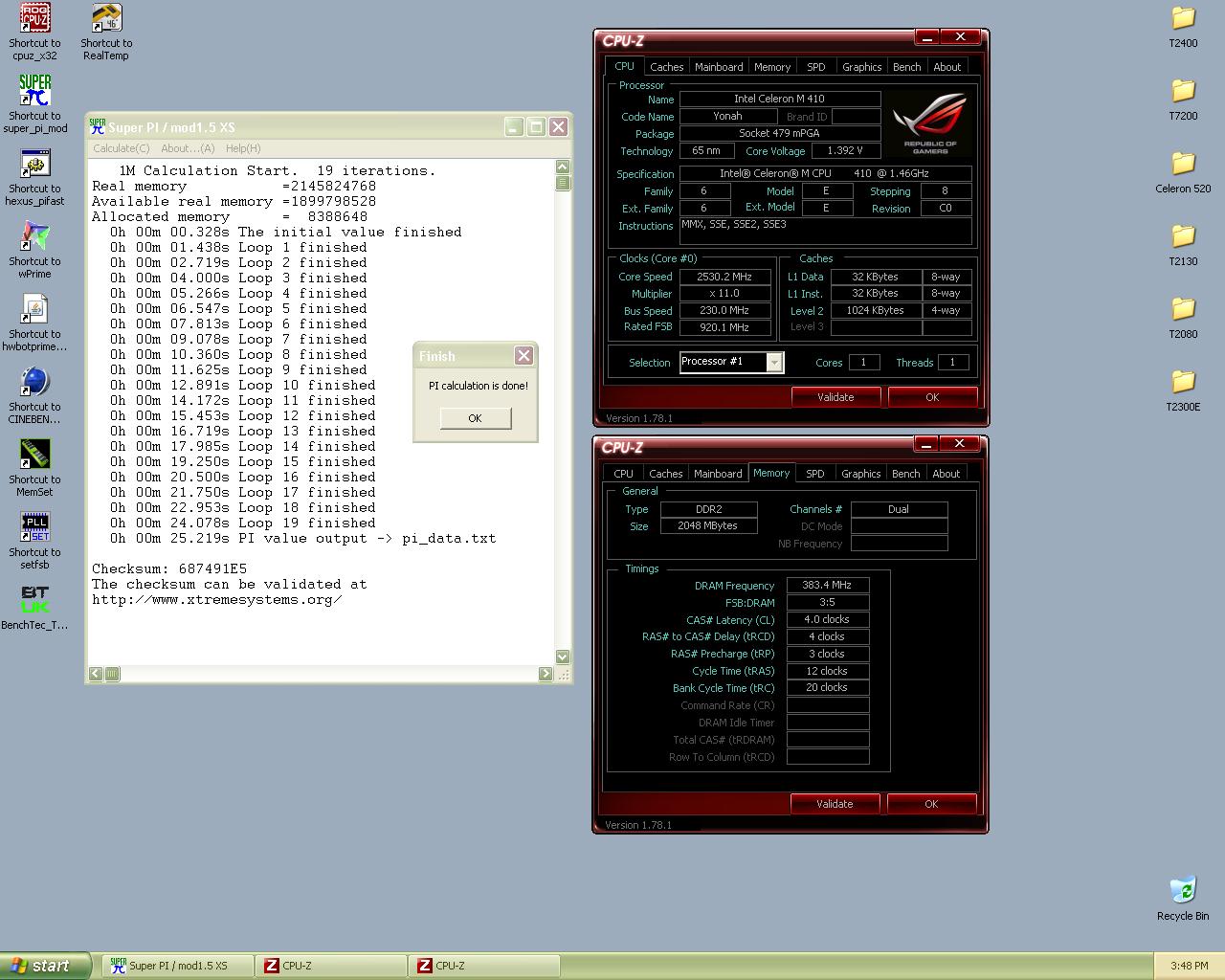Viewport: 1225px width, 980px height.
Task: Minimize the upper CPU-Z window
Action: point(926,37)
